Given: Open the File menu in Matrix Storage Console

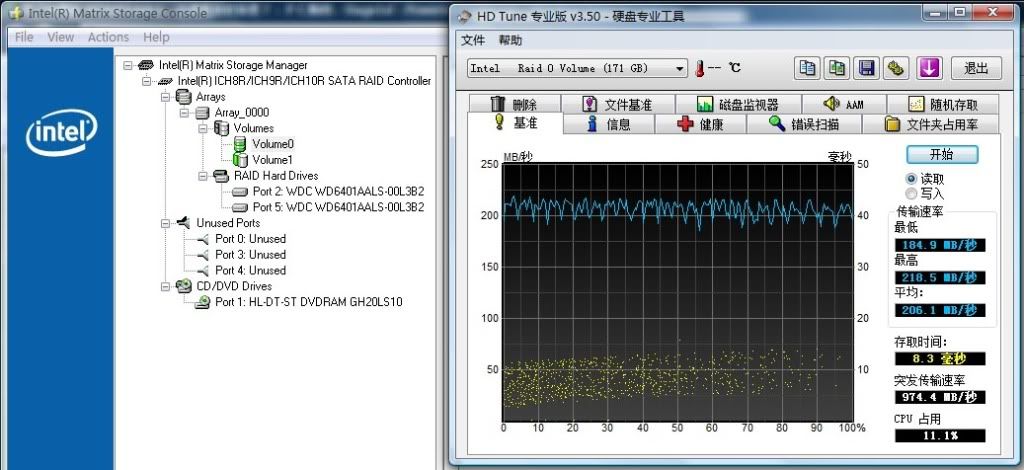Looking at the screenshot, I should click(24, 37).
